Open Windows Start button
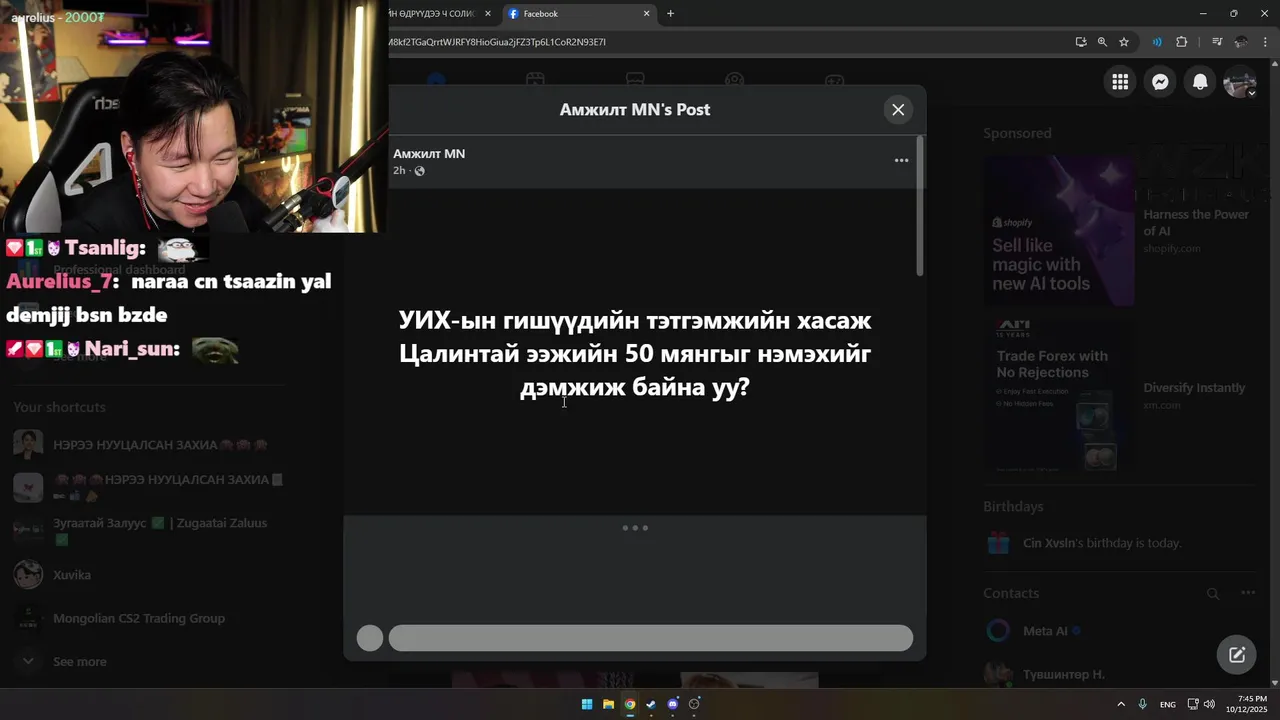 tap(587, 704)
